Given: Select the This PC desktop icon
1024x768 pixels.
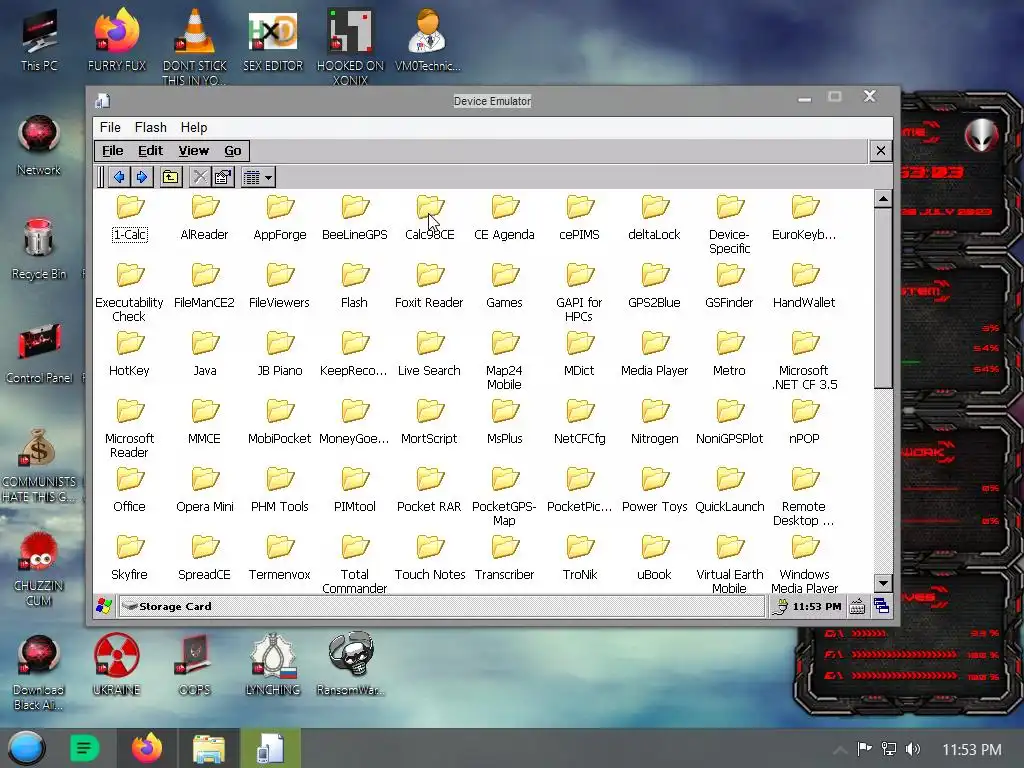Looking at the screenshot, I should (x=39, y=40).
